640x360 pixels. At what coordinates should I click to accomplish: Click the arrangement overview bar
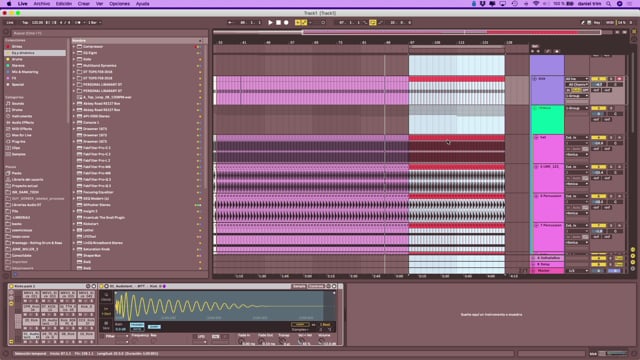(407, 32)
